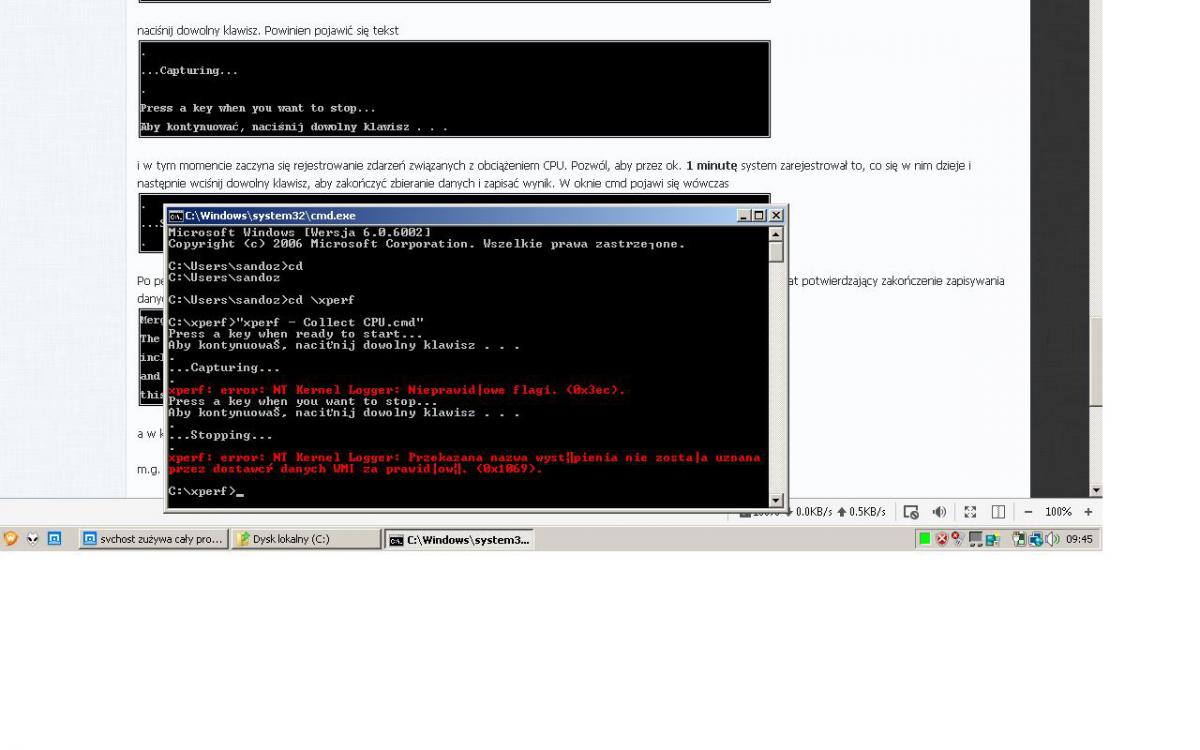Viewport: 1200px width, 750px height.
Task: Close the cmd.exe window
Action: click(x=776, y=215)
